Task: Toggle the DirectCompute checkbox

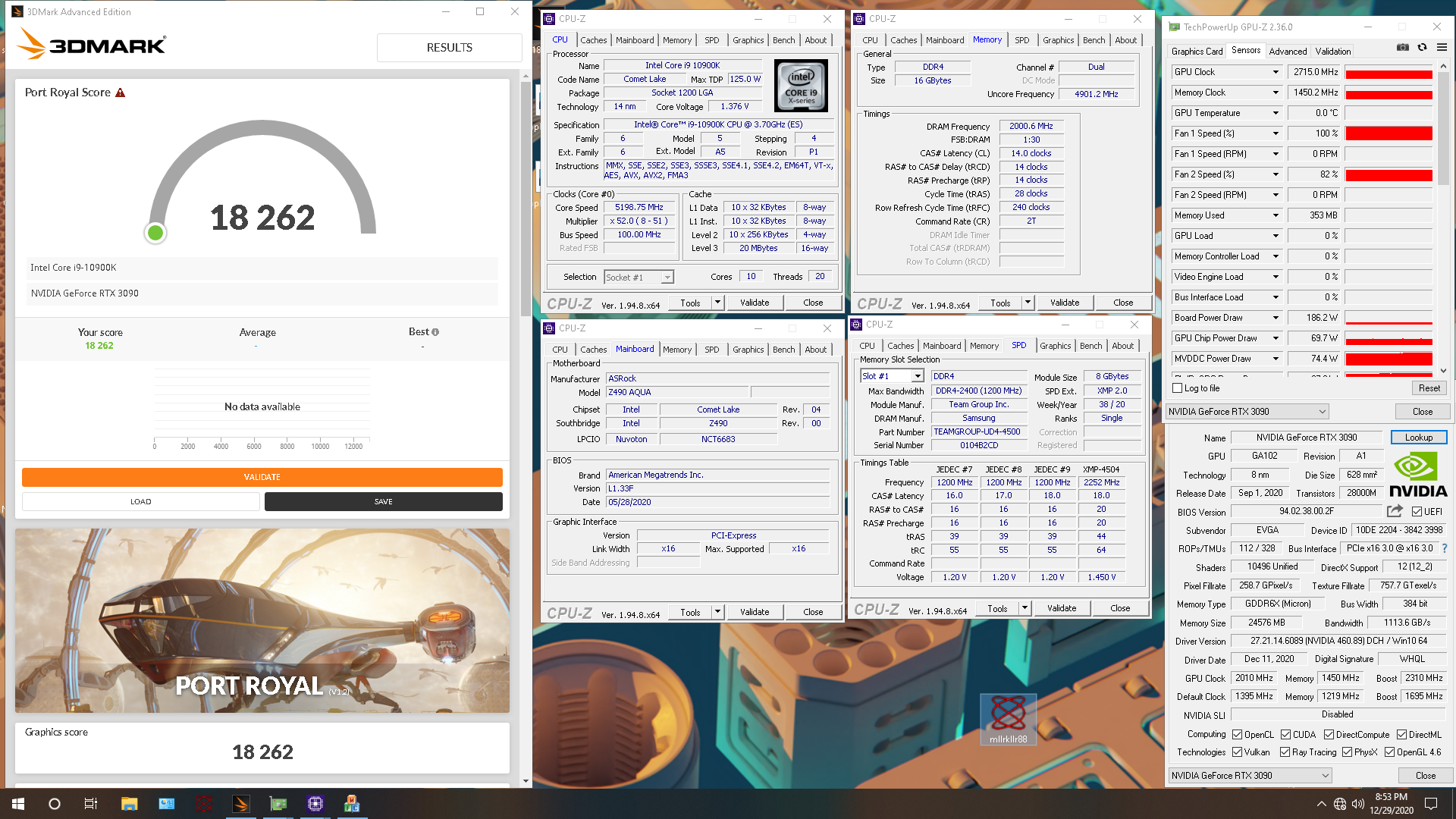Action: click(x=1329, y=734)
